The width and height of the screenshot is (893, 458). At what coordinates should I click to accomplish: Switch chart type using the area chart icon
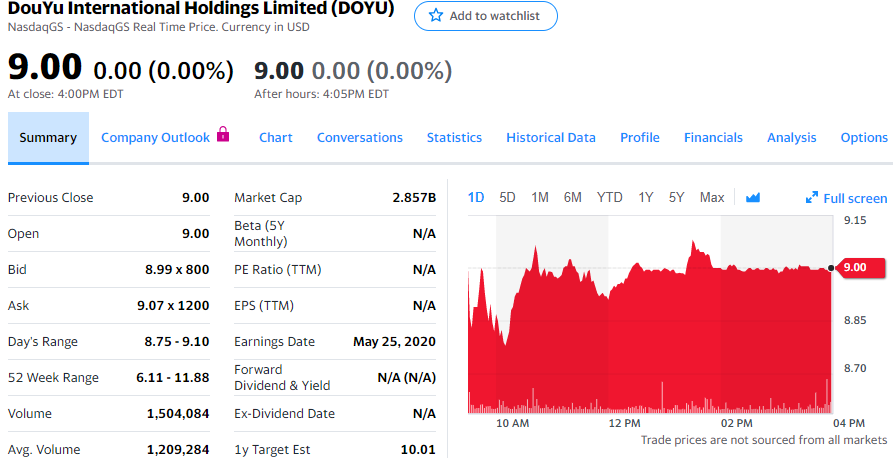point(753,198)
